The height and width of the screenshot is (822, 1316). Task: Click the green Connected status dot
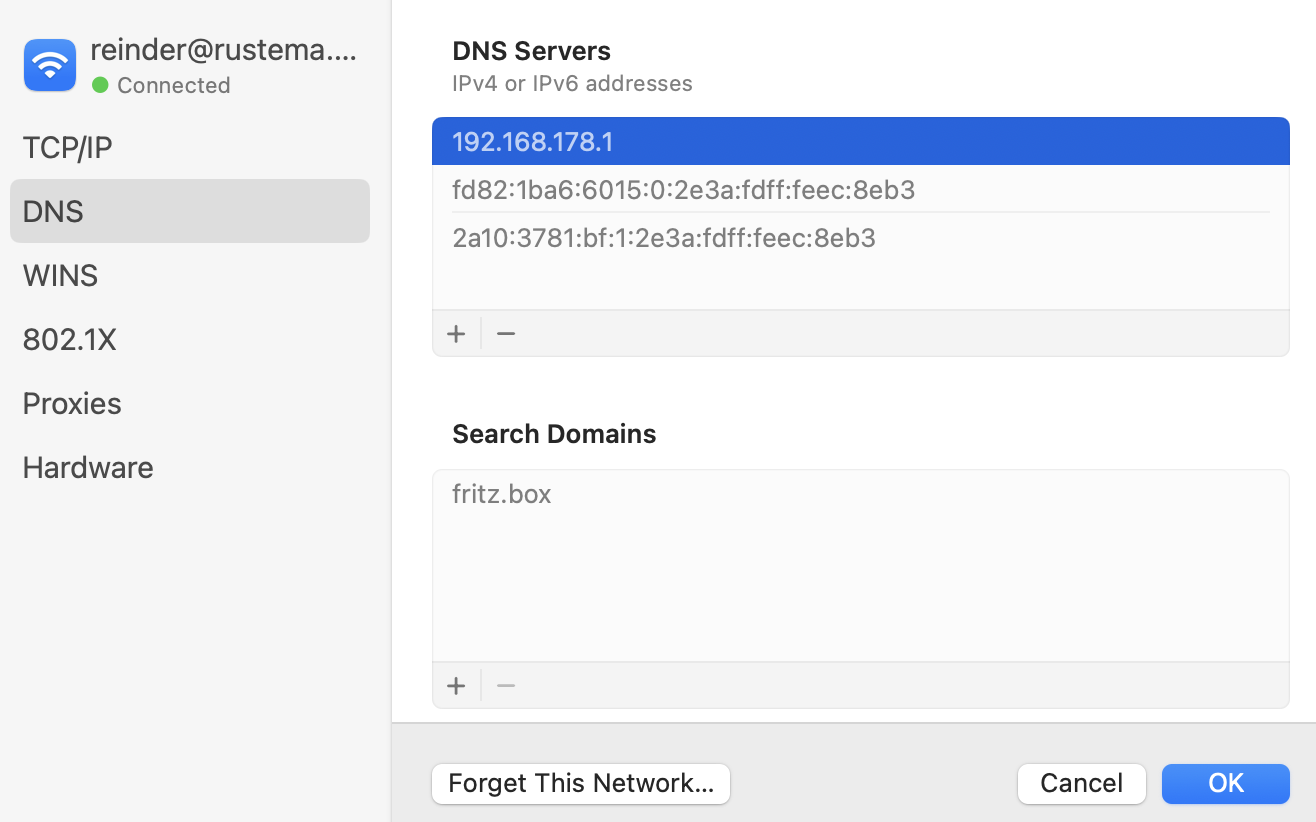[100, 85]
